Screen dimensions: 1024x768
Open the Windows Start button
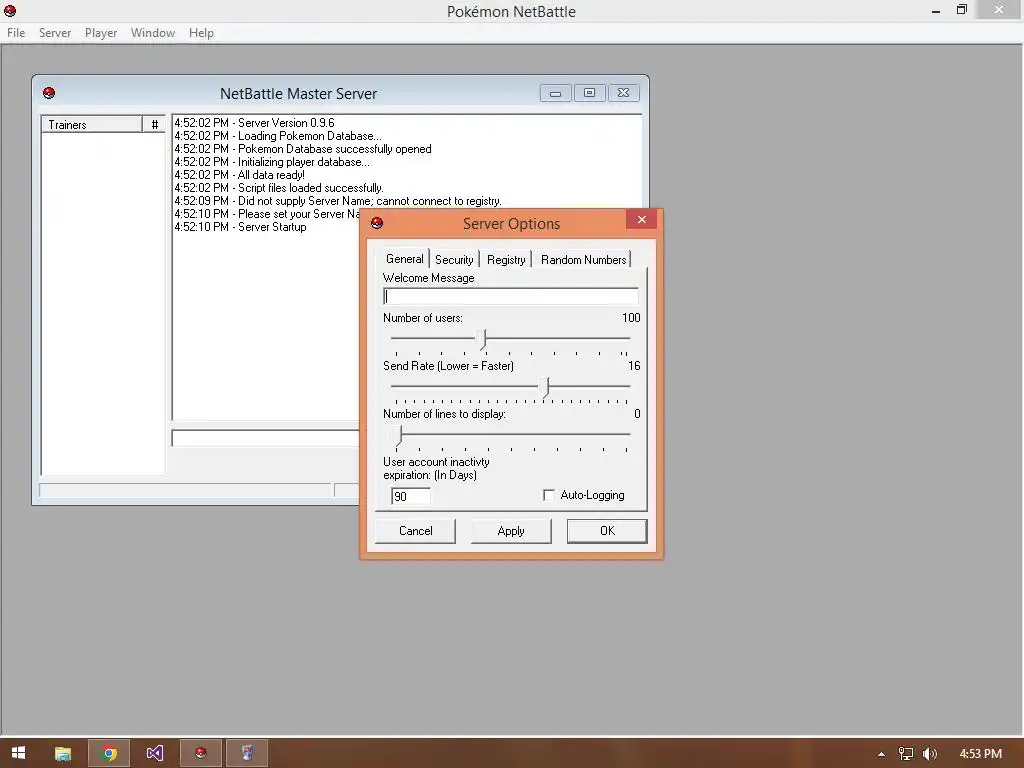(x=18, y=753)
